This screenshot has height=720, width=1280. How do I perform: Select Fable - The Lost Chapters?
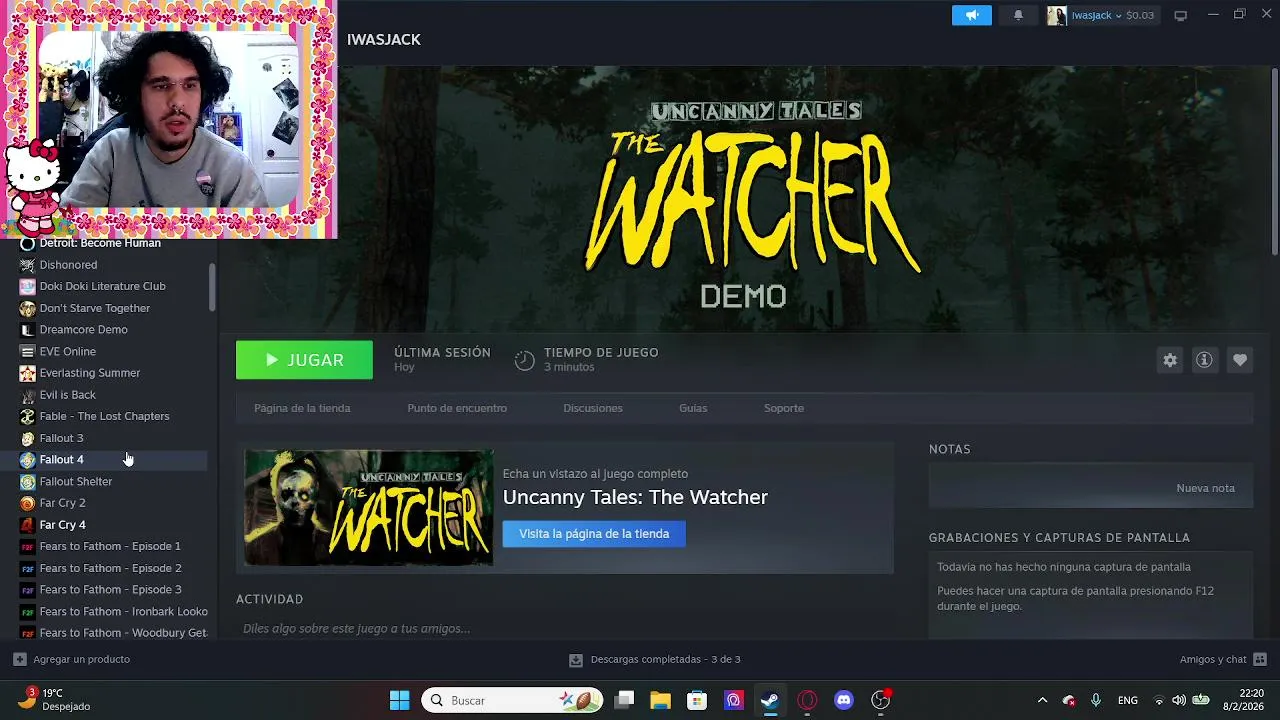(x=104, y=416)
